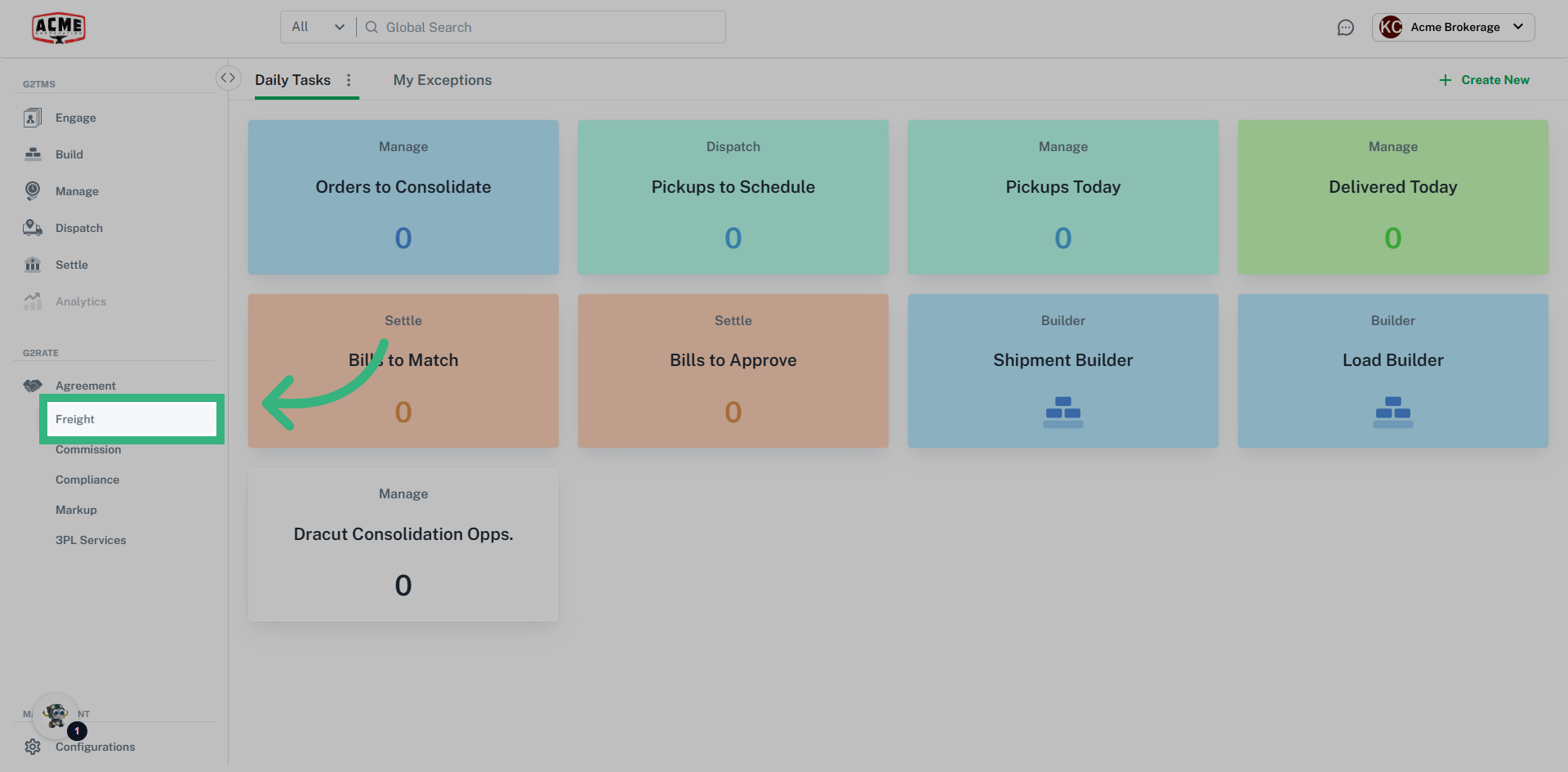Open the Load Builder card
The image size is (1568, 772).
(x=1392, y=370)
